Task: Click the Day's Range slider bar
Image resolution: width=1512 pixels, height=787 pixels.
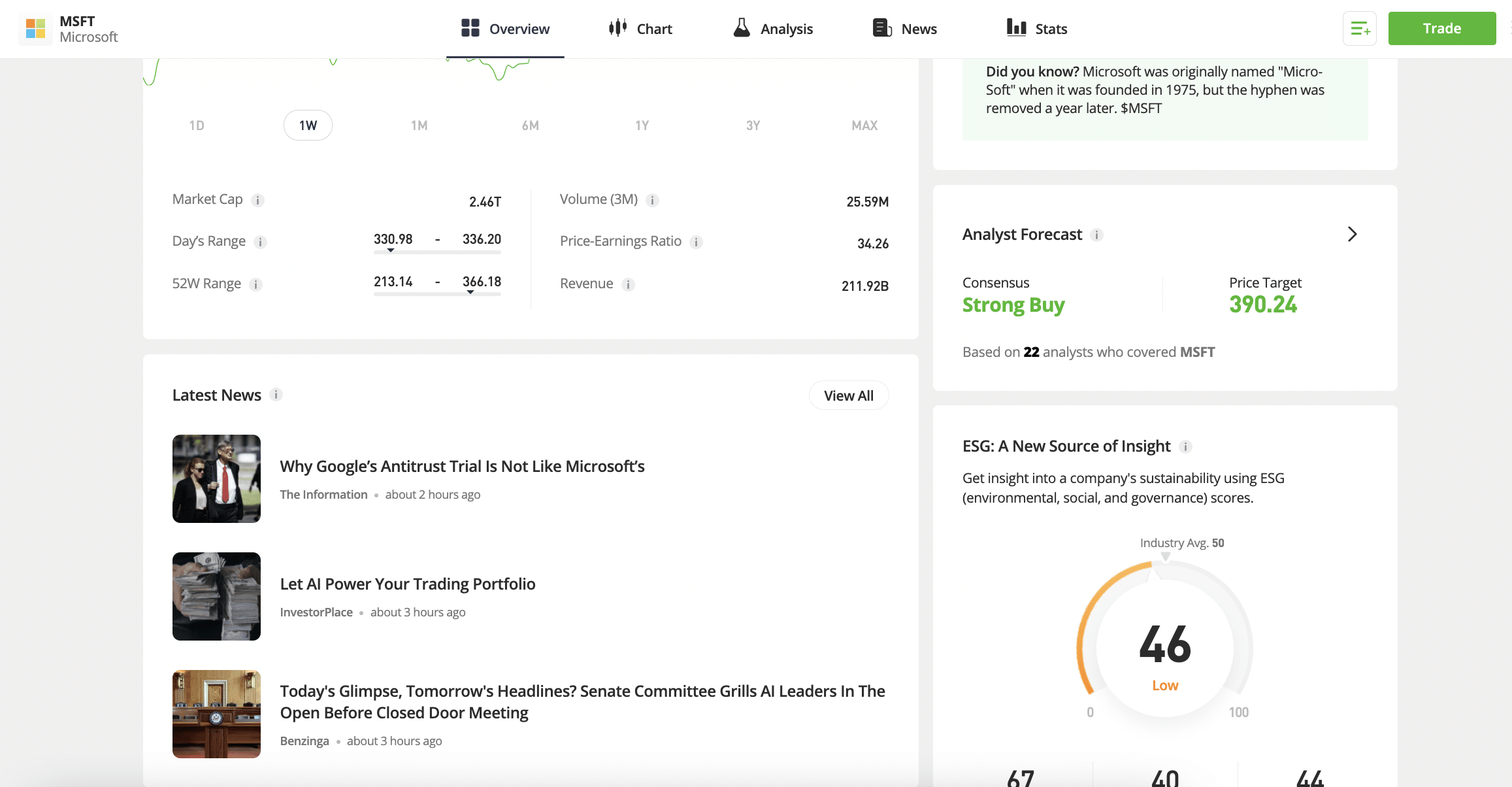Action: (437, 252)
